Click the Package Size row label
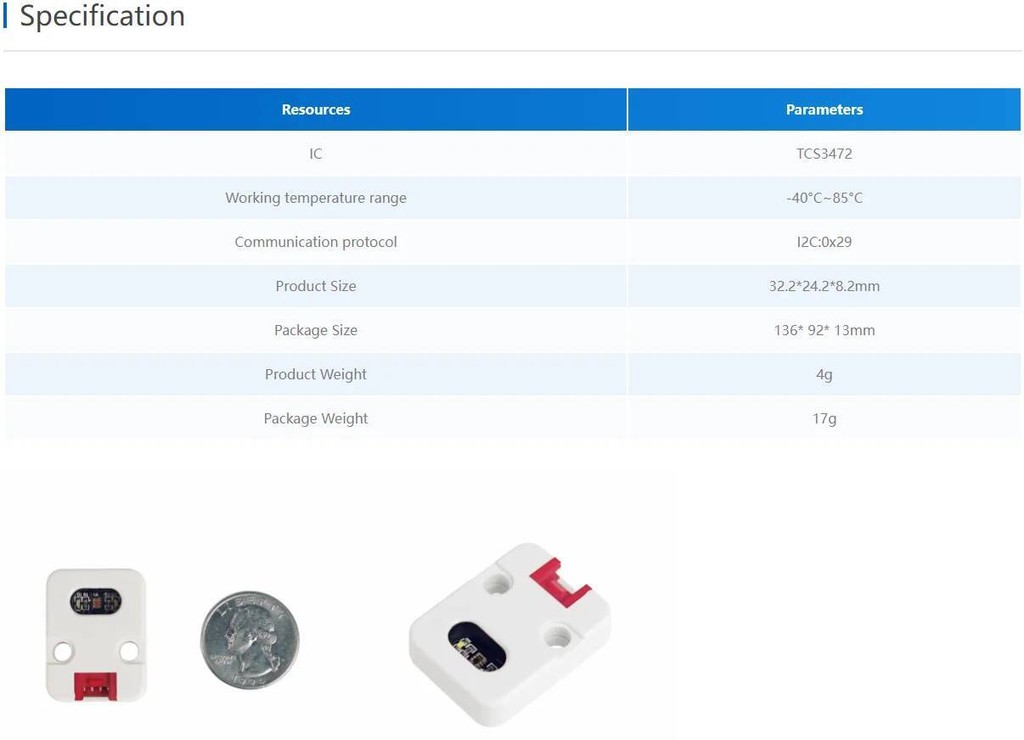The height and width of the screenshot is (740, 1024). tap(316, 330)
